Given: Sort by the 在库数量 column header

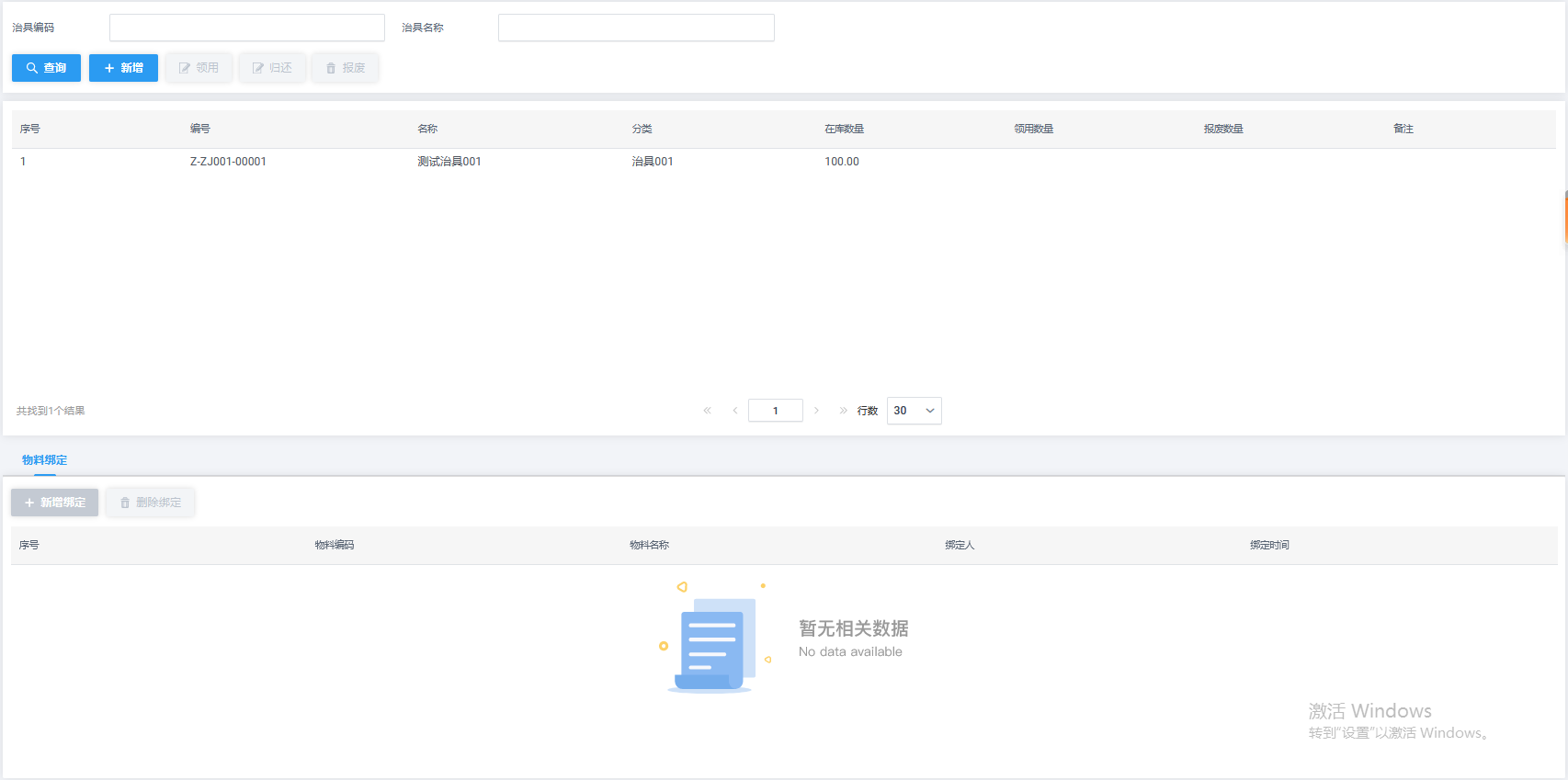Looking at the screenshot, I should [844, 130].
